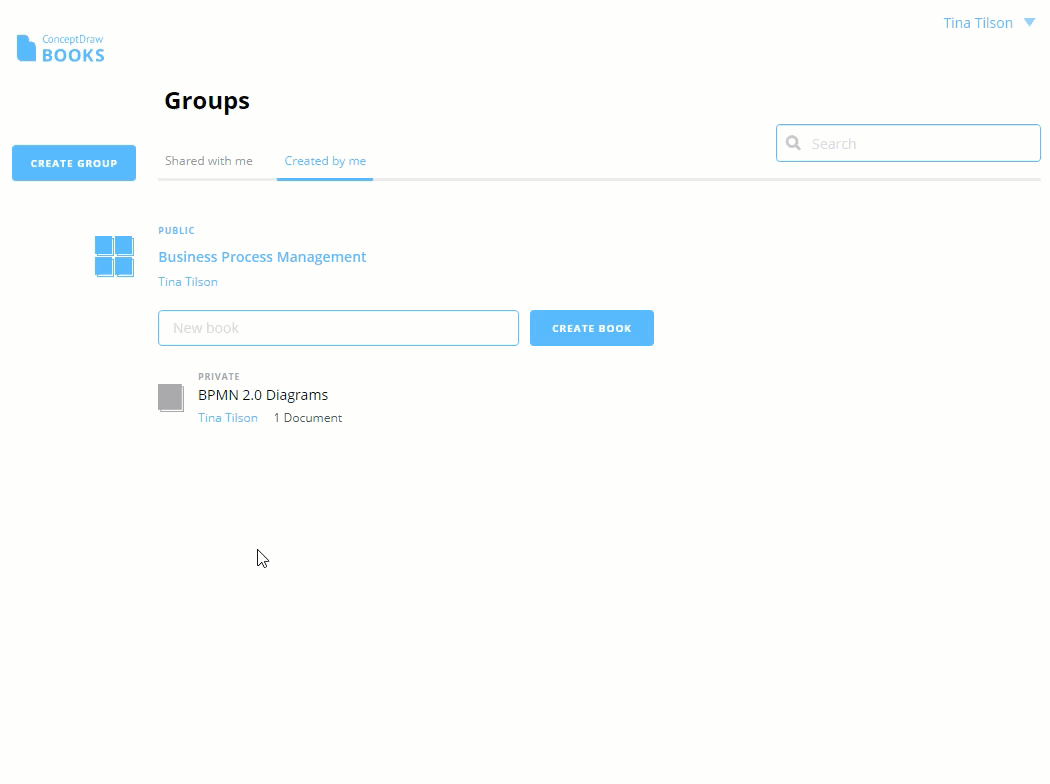Viewport: 1050px width, 784px height.
Task: Click the Groups page heading
Action: click(x=207, y=100)
